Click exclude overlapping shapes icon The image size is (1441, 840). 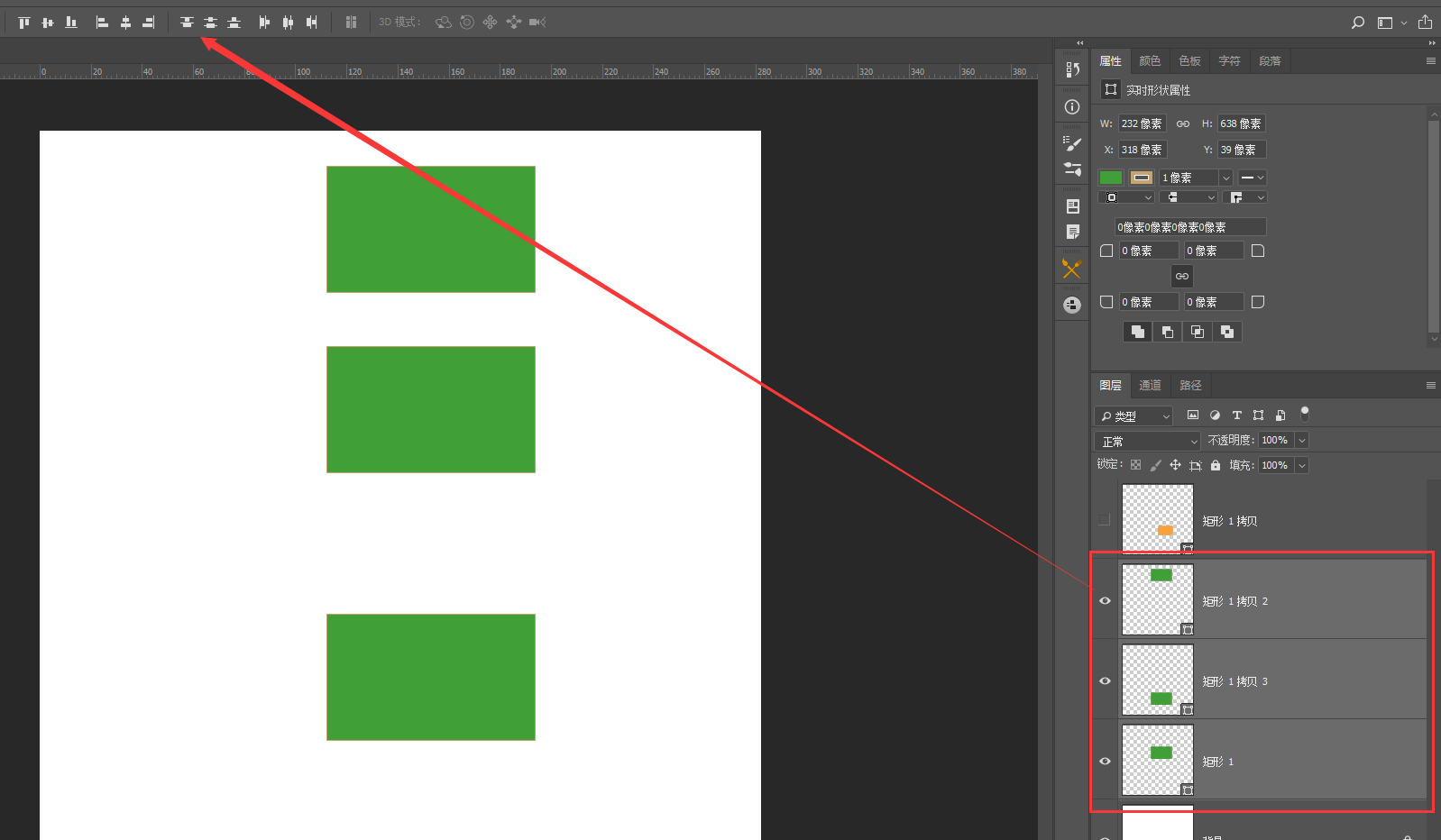(x=1227, y=332)
